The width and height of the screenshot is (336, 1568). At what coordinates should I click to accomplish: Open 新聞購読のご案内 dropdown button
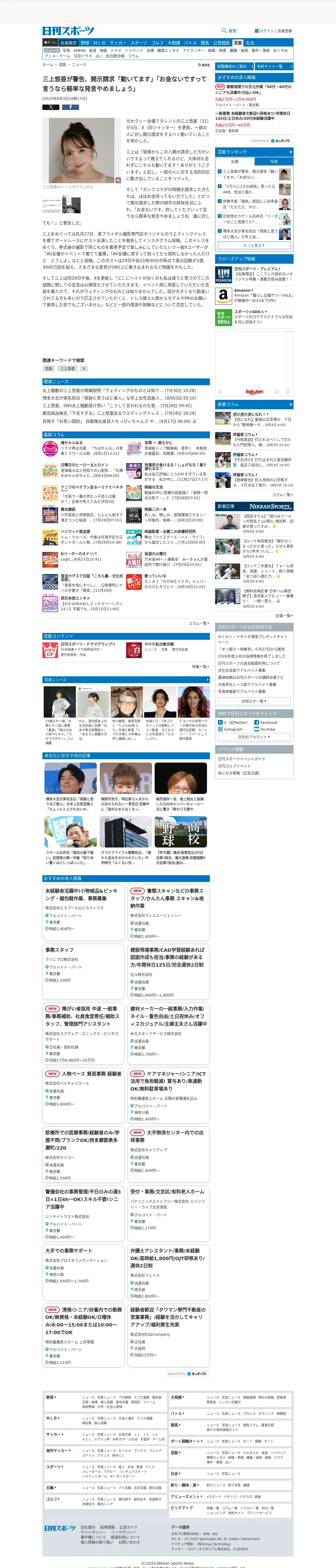(234, 66)
